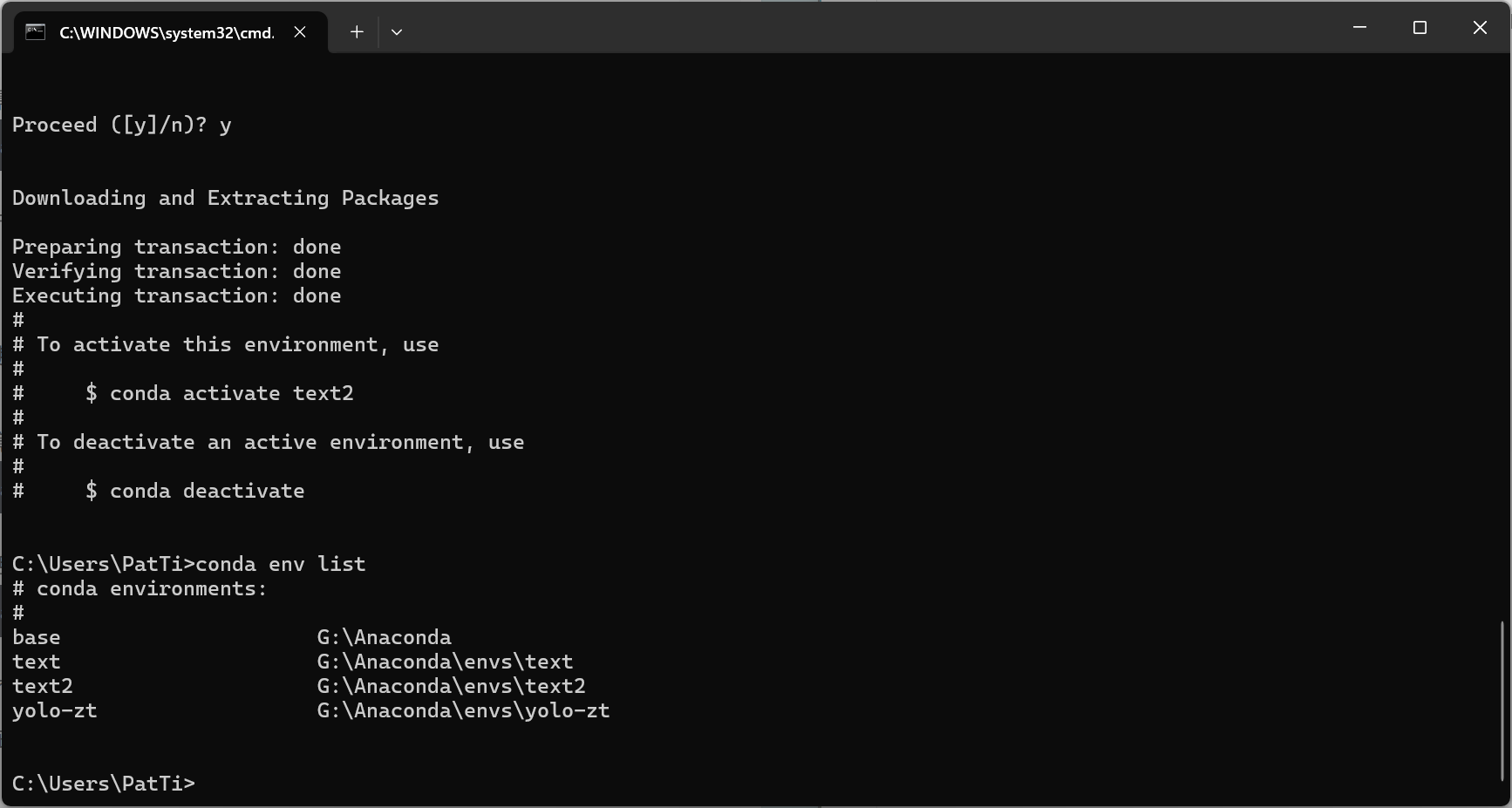Expand the new tab profile dropdown arrow

point(397,32)
